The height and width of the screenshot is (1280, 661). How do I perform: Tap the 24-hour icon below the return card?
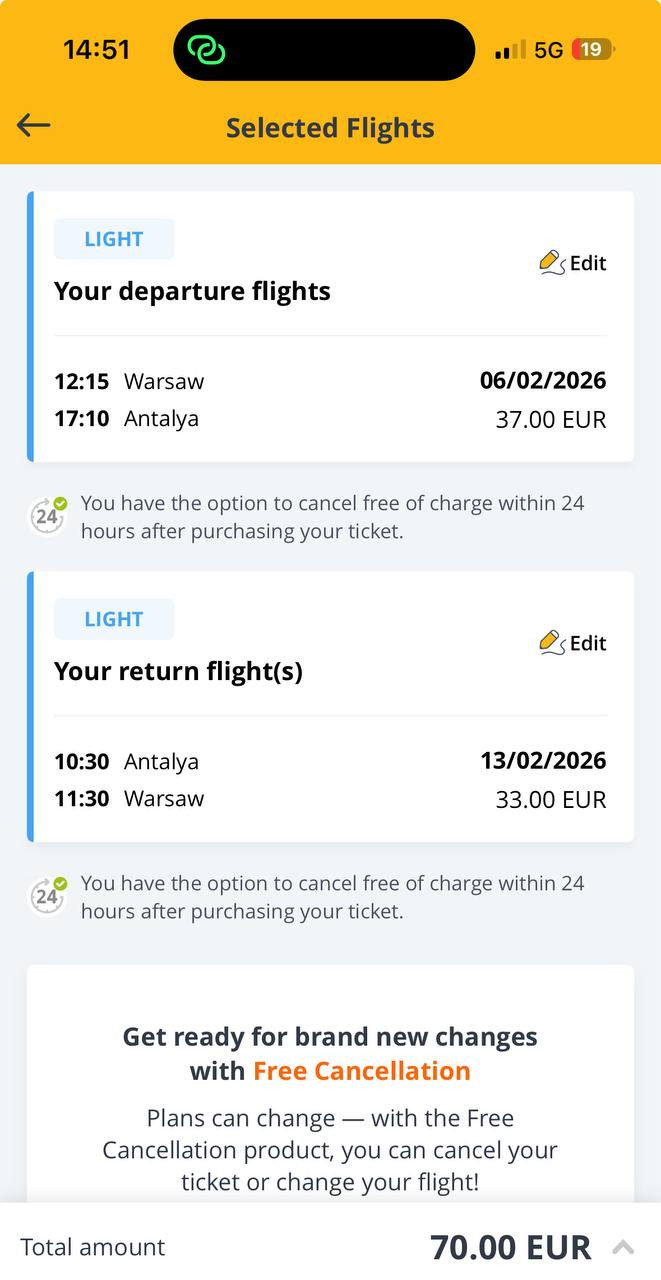(x=47, y=896)
